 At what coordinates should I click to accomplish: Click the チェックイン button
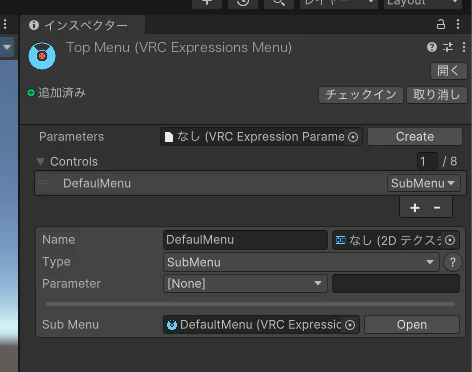point(361,95)
